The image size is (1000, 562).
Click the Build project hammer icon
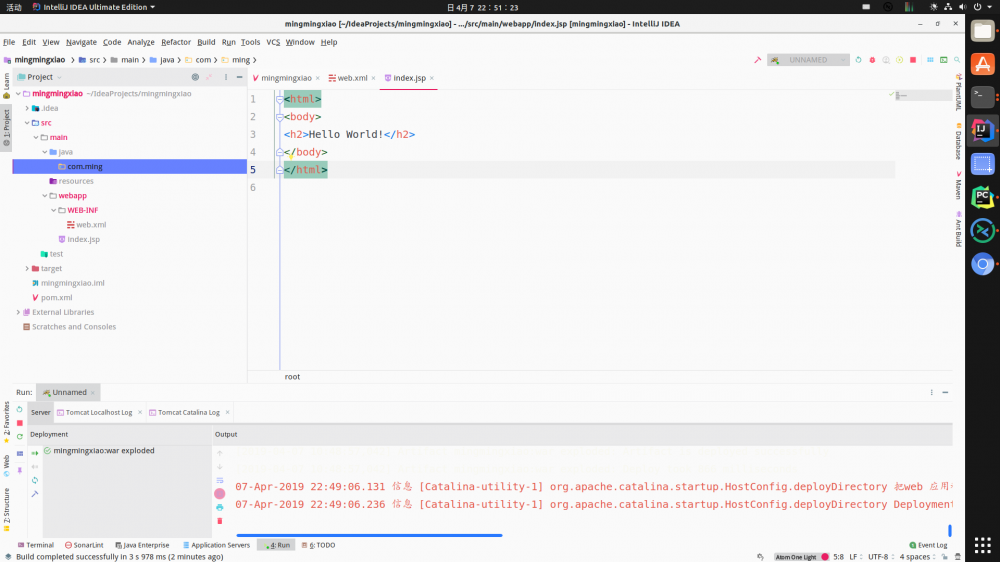(757, 60)
